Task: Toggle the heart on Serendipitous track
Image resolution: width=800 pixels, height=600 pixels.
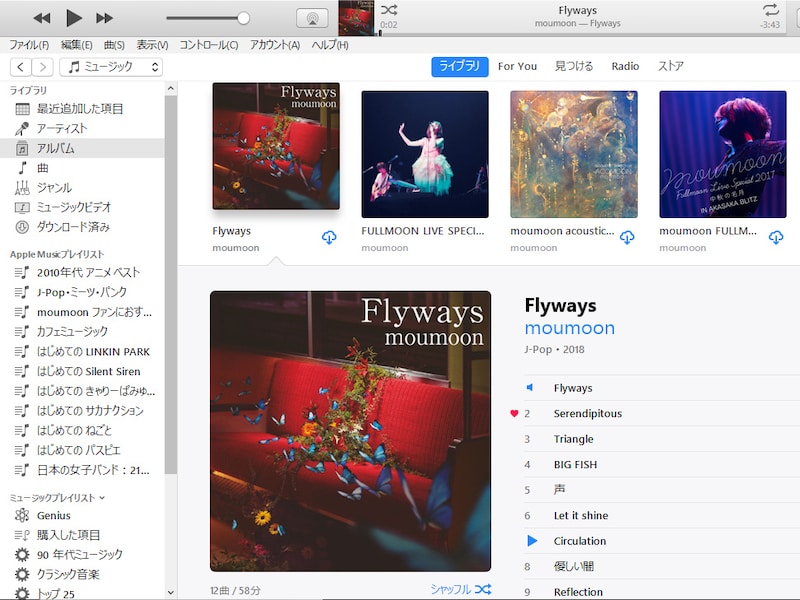Action: point(514,414)
